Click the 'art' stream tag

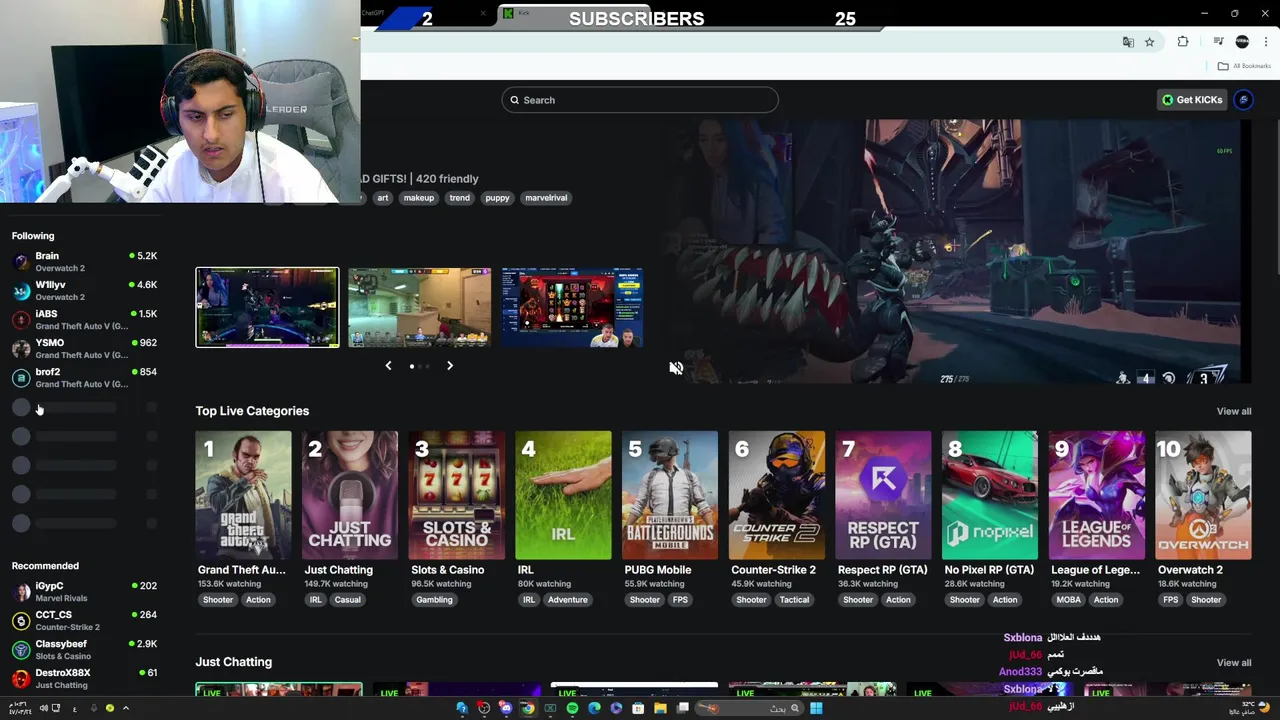coord(382,198)
